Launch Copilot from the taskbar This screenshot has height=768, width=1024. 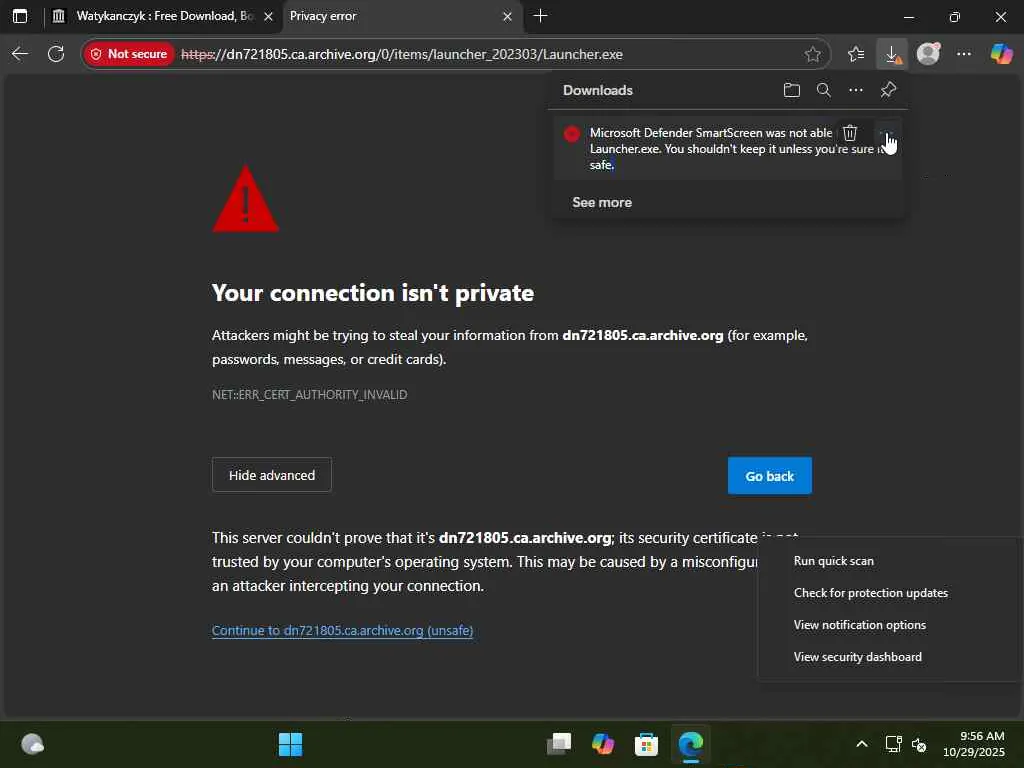pyautogui.click(x=603, y=744)
